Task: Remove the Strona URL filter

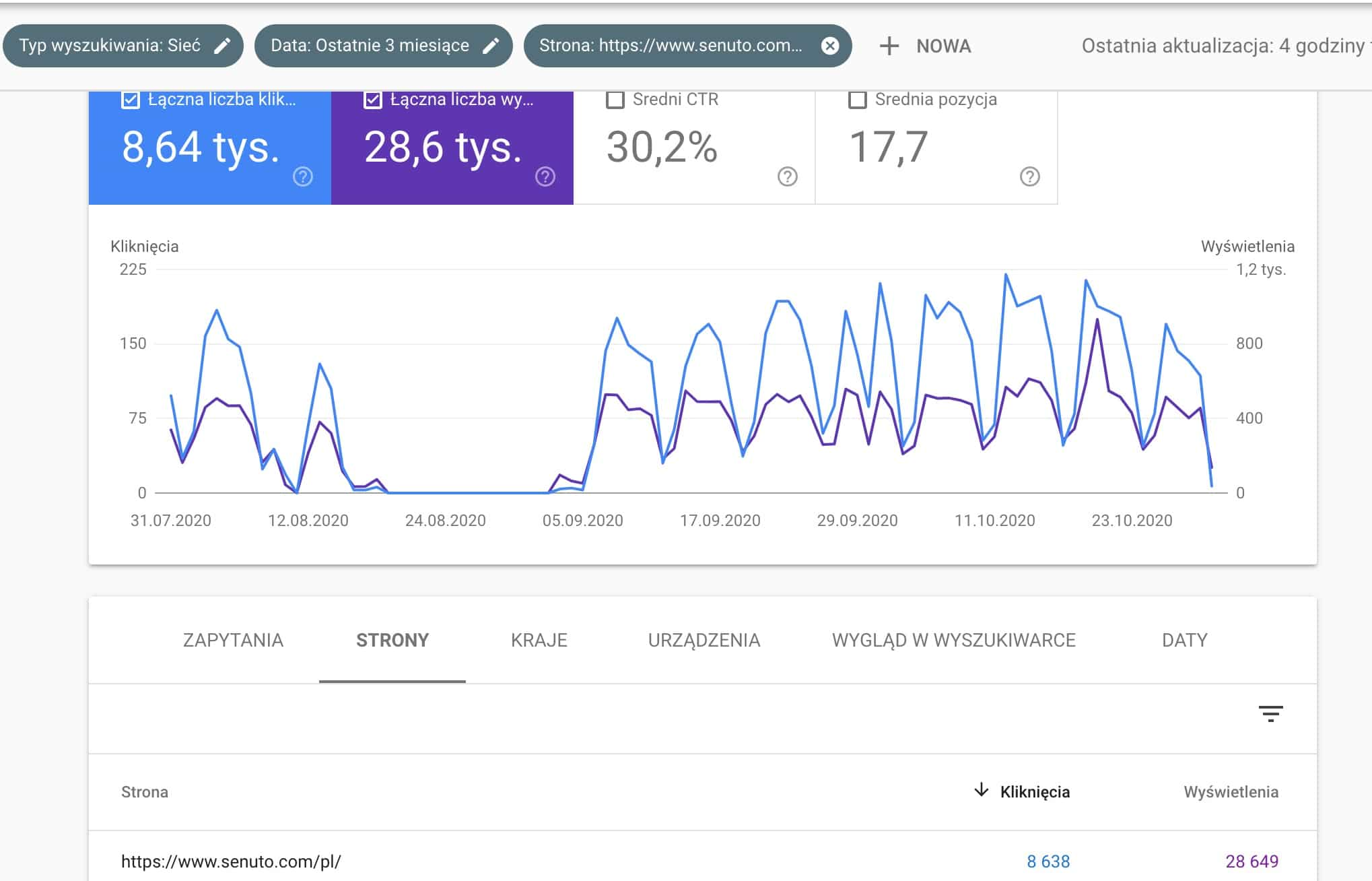Action: (x=831, y=46)
